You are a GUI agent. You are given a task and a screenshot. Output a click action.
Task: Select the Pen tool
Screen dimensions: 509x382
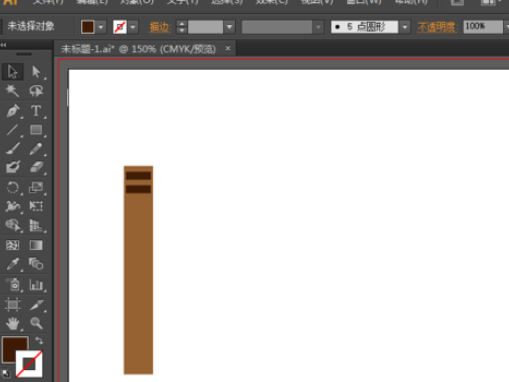pos(13,111)
